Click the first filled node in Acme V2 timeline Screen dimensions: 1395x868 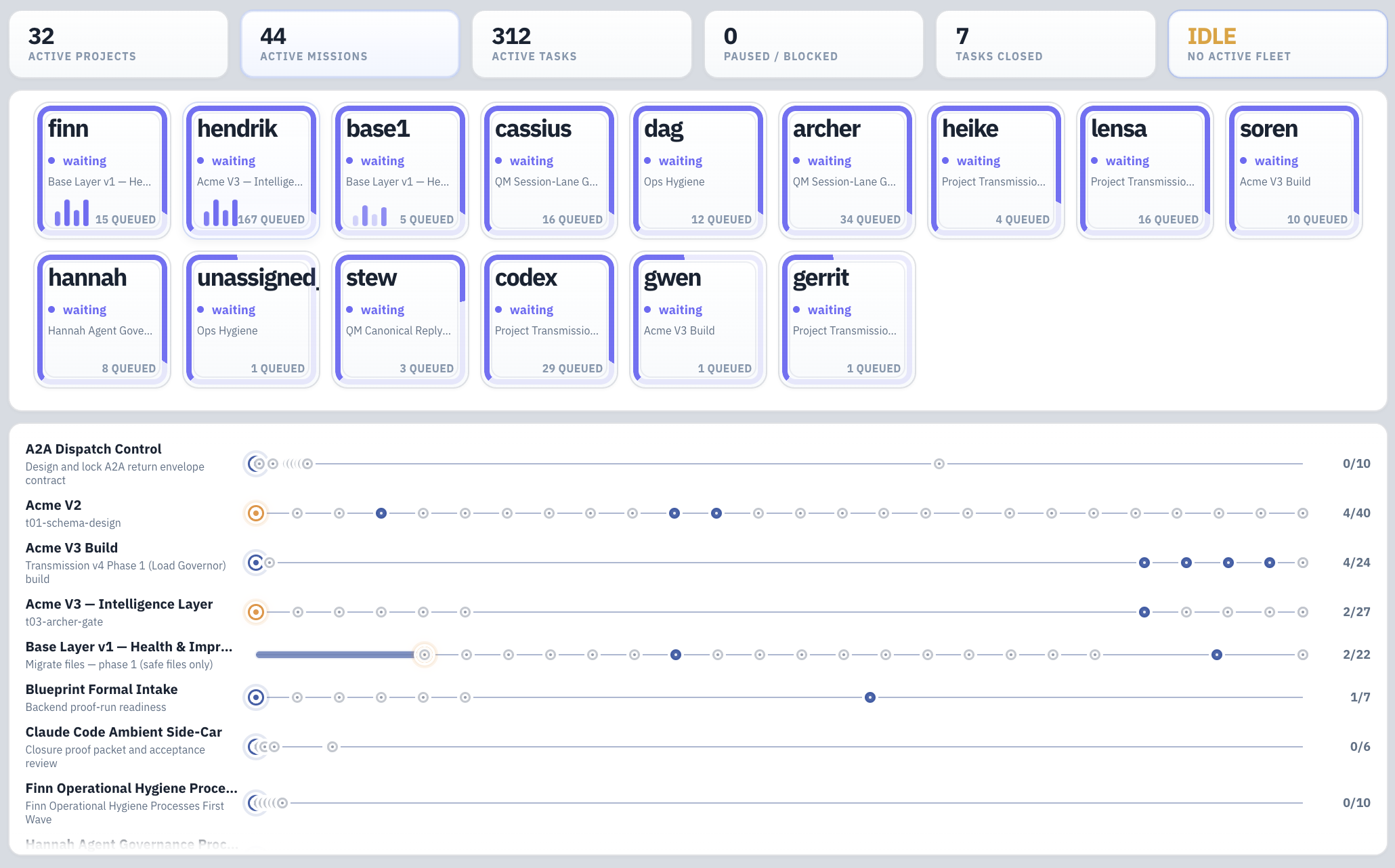pos(381,513)
